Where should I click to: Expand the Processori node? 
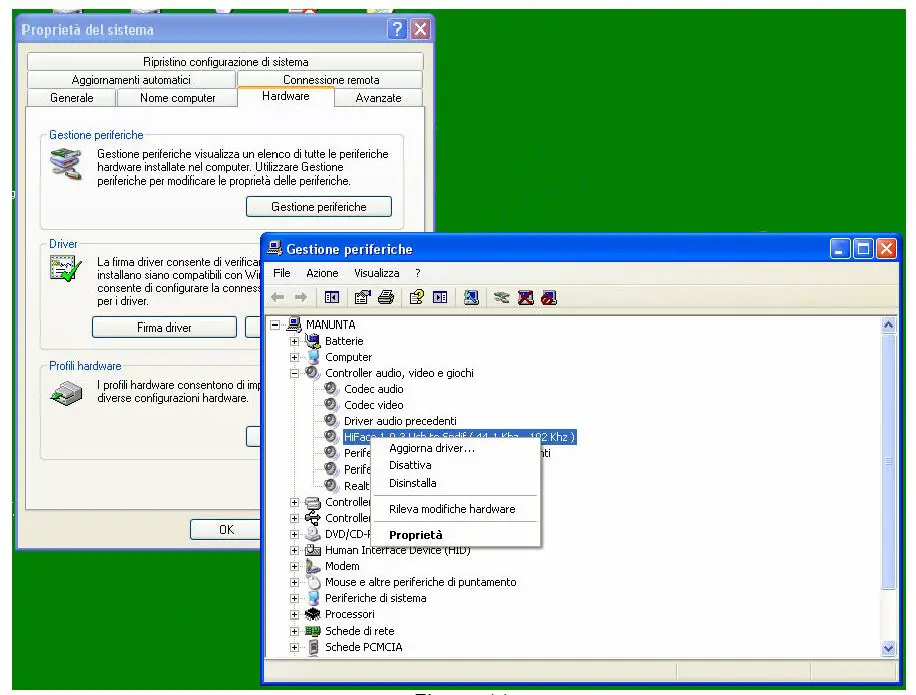click(294, 614)
